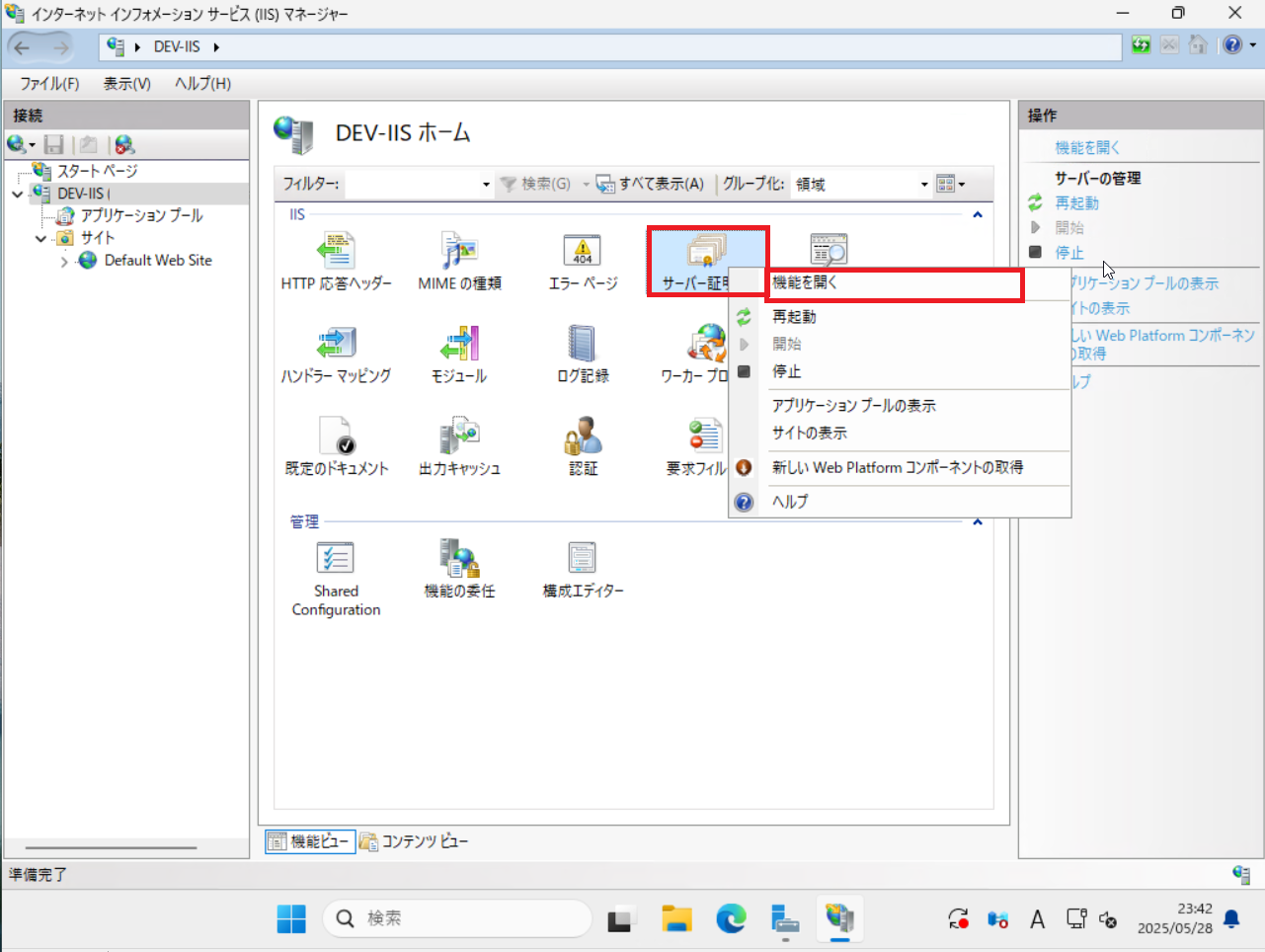The image size is (1265, 952).
Task: Open the ログ記録 feature icon
Action: (583, 354)
